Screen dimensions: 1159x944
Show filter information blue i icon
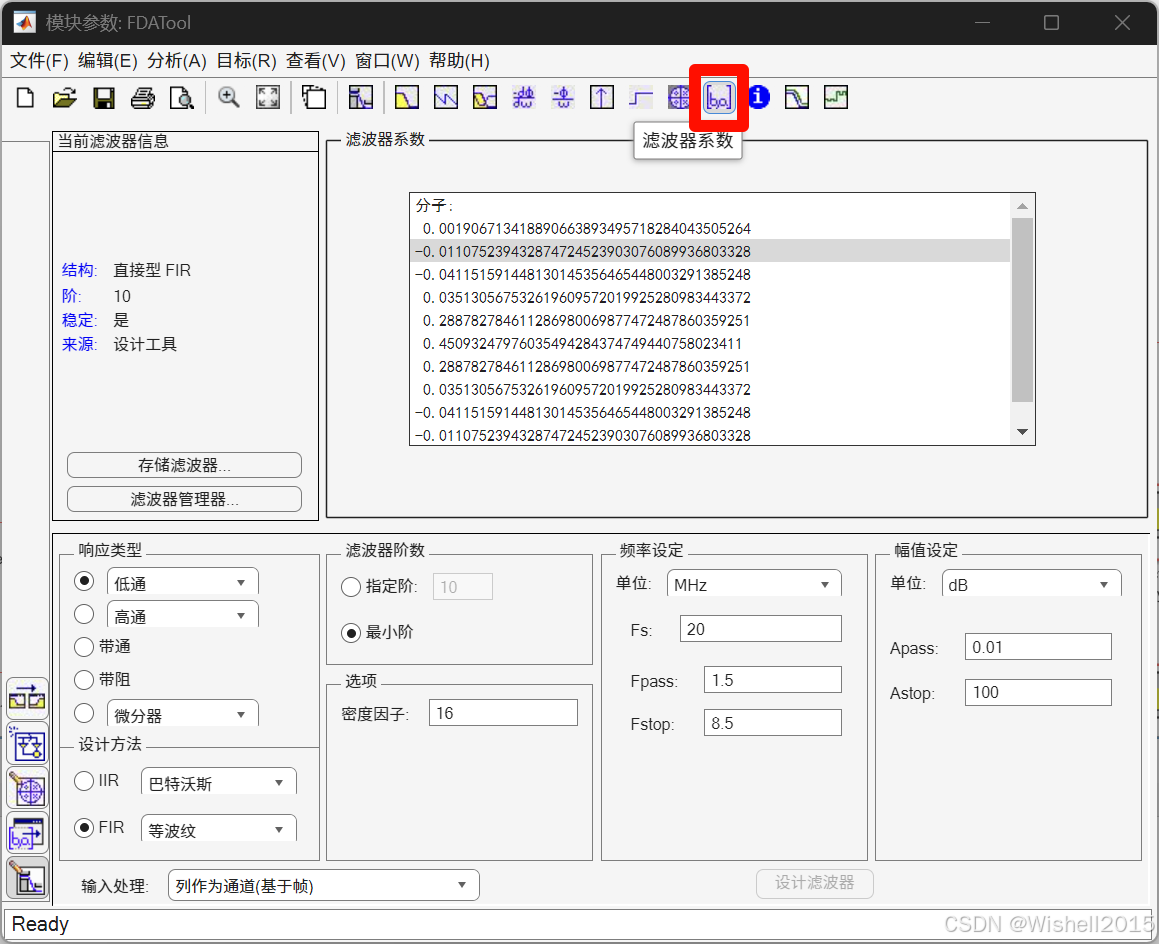[x=758, y=98]
